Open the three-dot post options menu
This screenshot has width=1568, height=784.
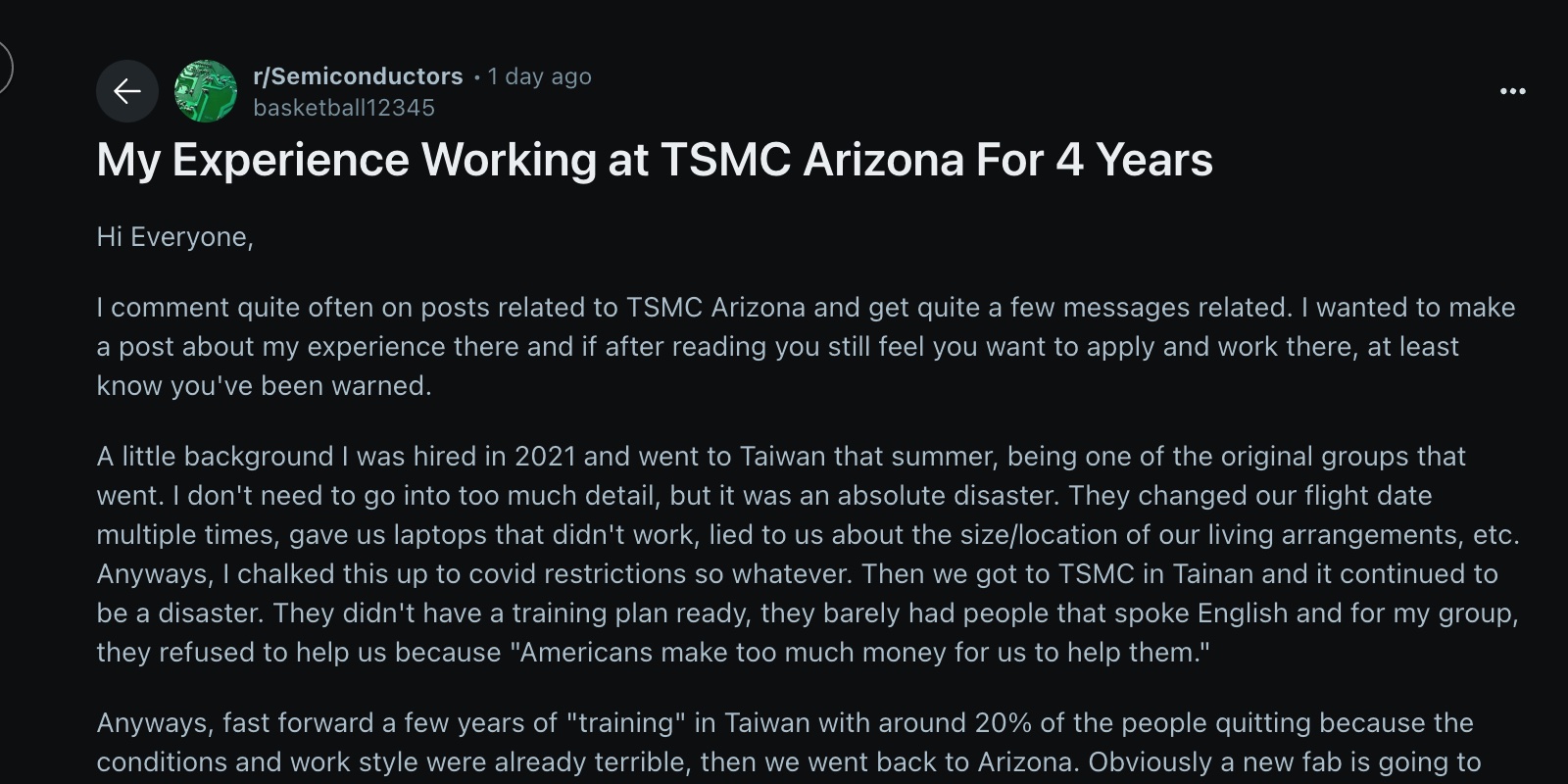point(1512,91)
